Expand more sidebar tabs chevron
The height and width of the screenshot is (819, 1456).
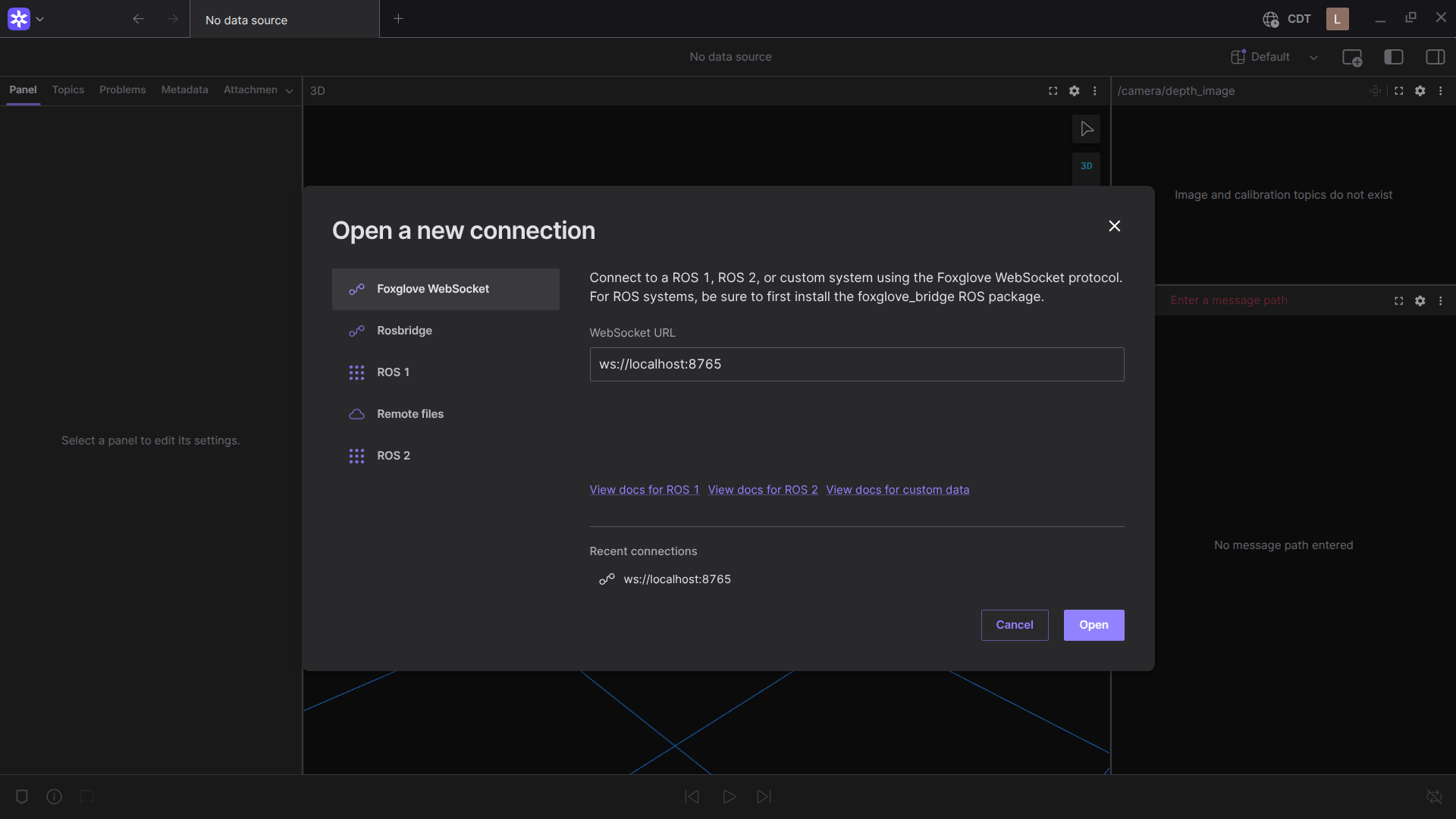tap(289, 91)
